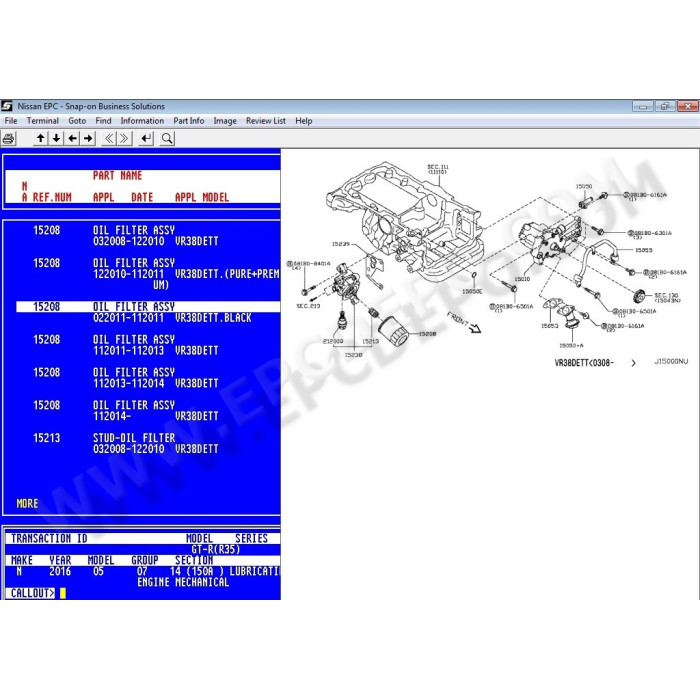Click the 2016 year value
The height and width of the screenshot is (700, 700).
[x=60, y=571]
